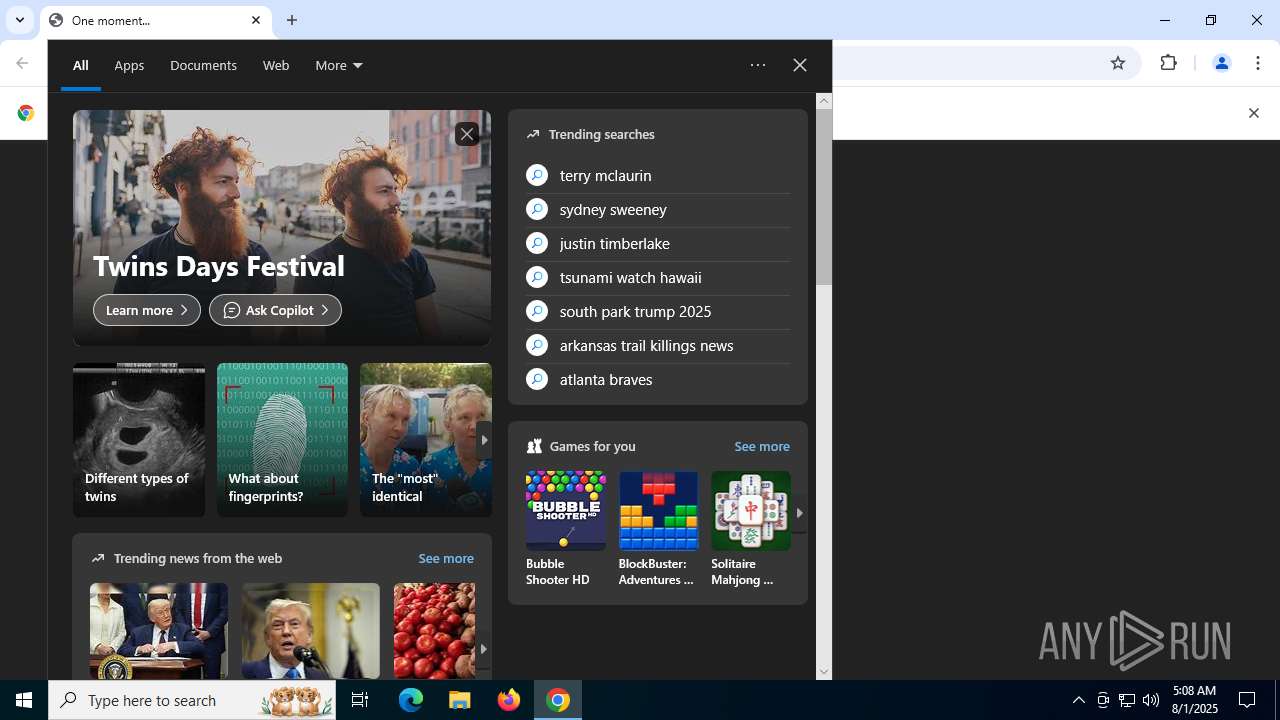The image size is (1280, 720).
Task: Open the news thumbnail of signing at desk
Action: 159,631
